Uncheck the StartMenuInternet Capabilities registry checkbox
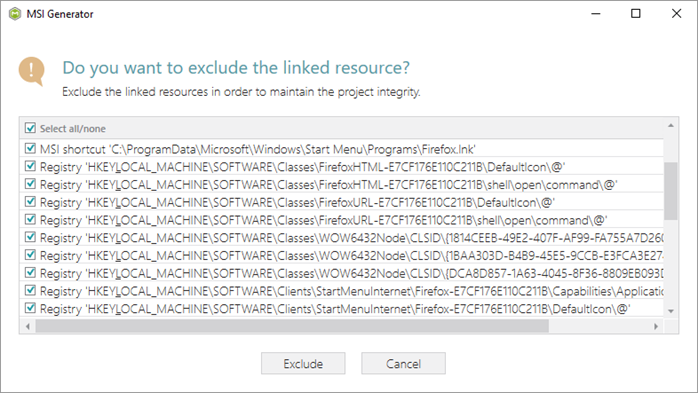The width and height of the screenshot is (698, 393). 30,290
